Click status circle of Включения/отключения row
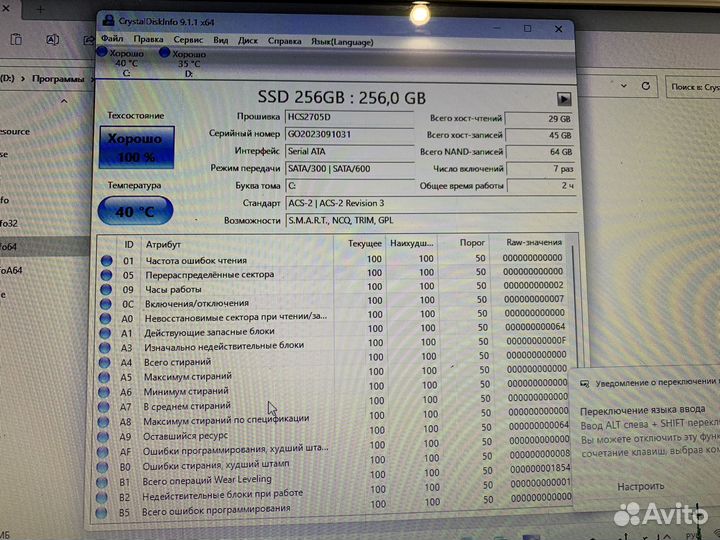Screen dimensions: 720x540 pos(106,304)
